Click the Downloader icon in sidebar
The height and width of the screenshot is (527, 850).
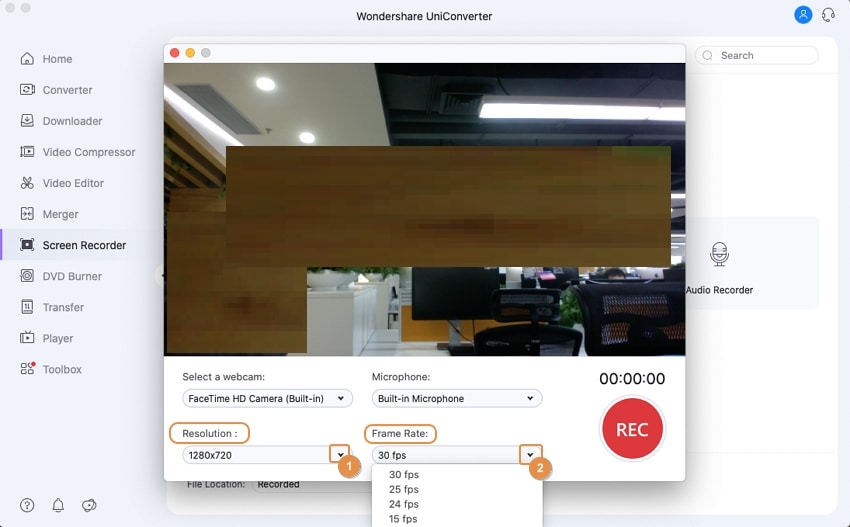coord(27,120)
